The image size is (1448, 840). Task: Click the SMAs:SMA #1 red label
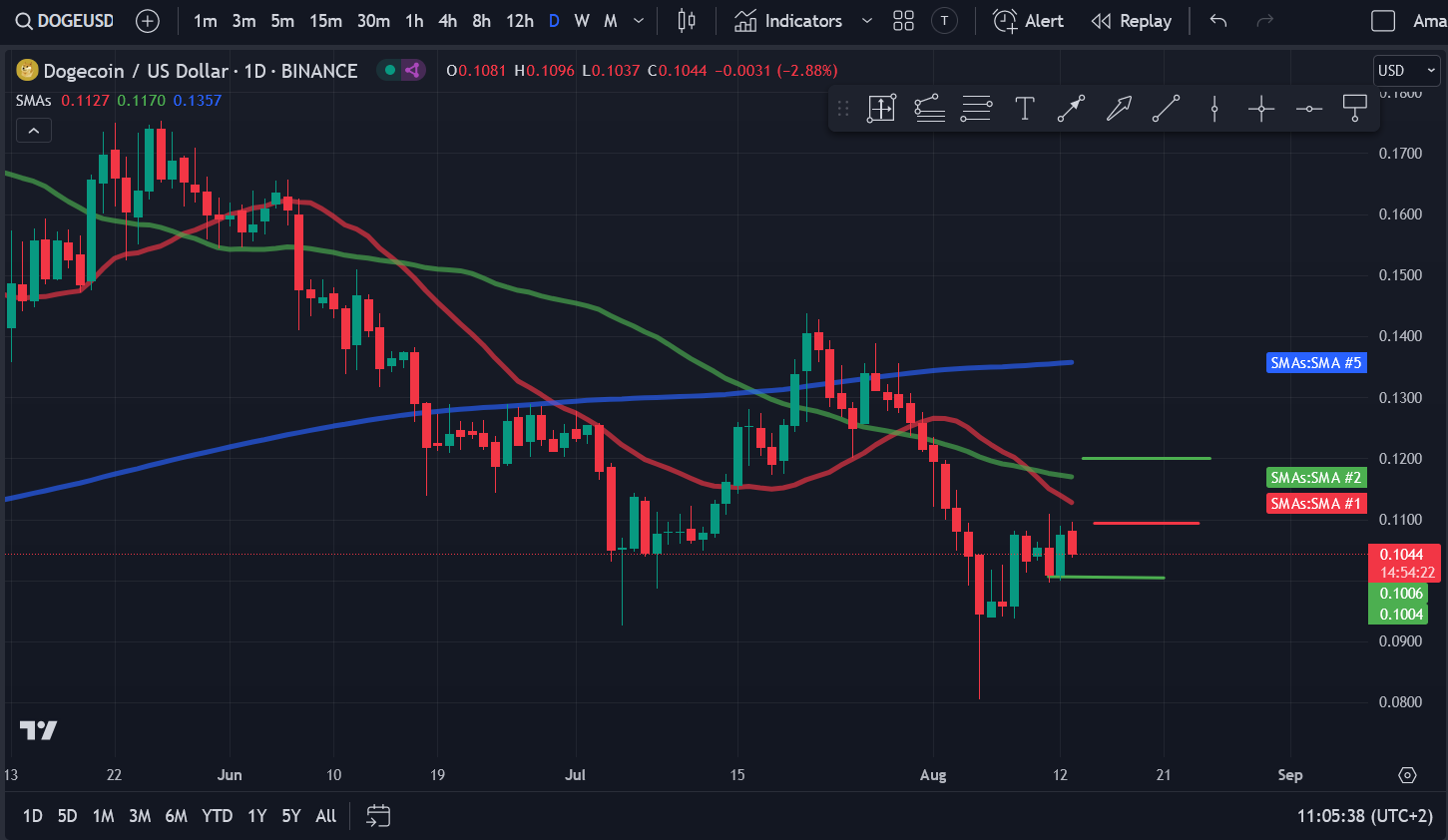click(1316, 504)
